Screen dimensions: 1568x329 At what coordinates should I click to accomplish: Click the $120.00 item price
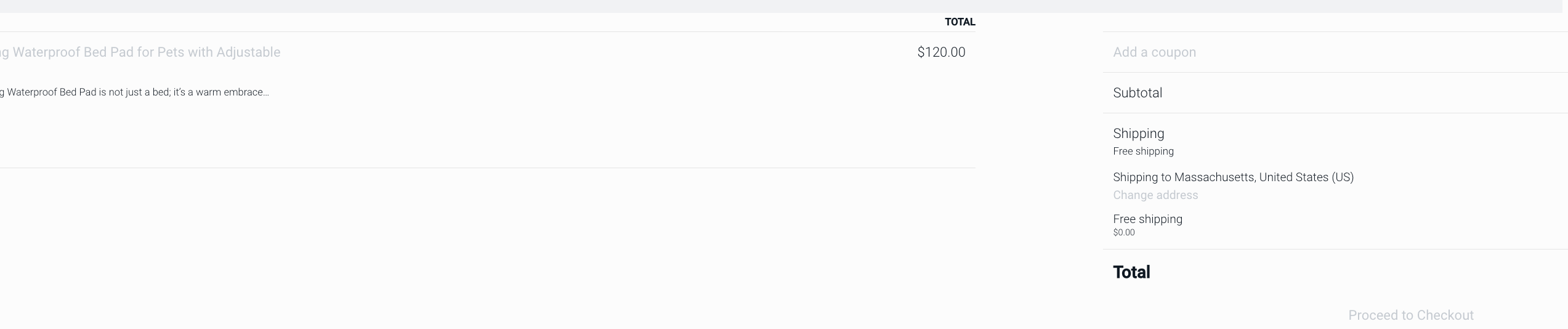940,52
